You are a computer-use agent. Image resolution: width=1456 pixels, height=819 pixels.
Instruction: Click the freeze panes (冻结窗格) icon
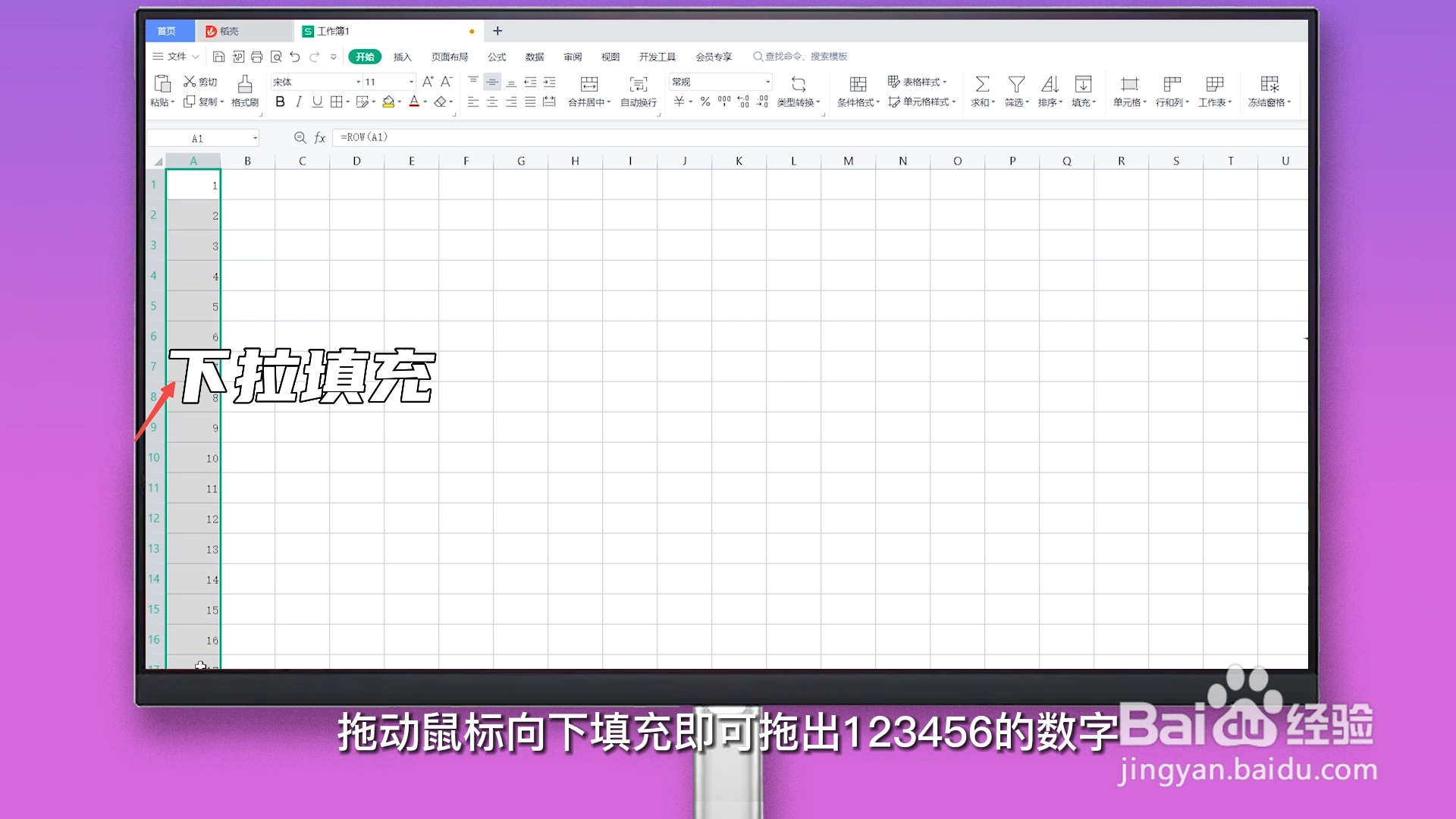coord(1269,91)
